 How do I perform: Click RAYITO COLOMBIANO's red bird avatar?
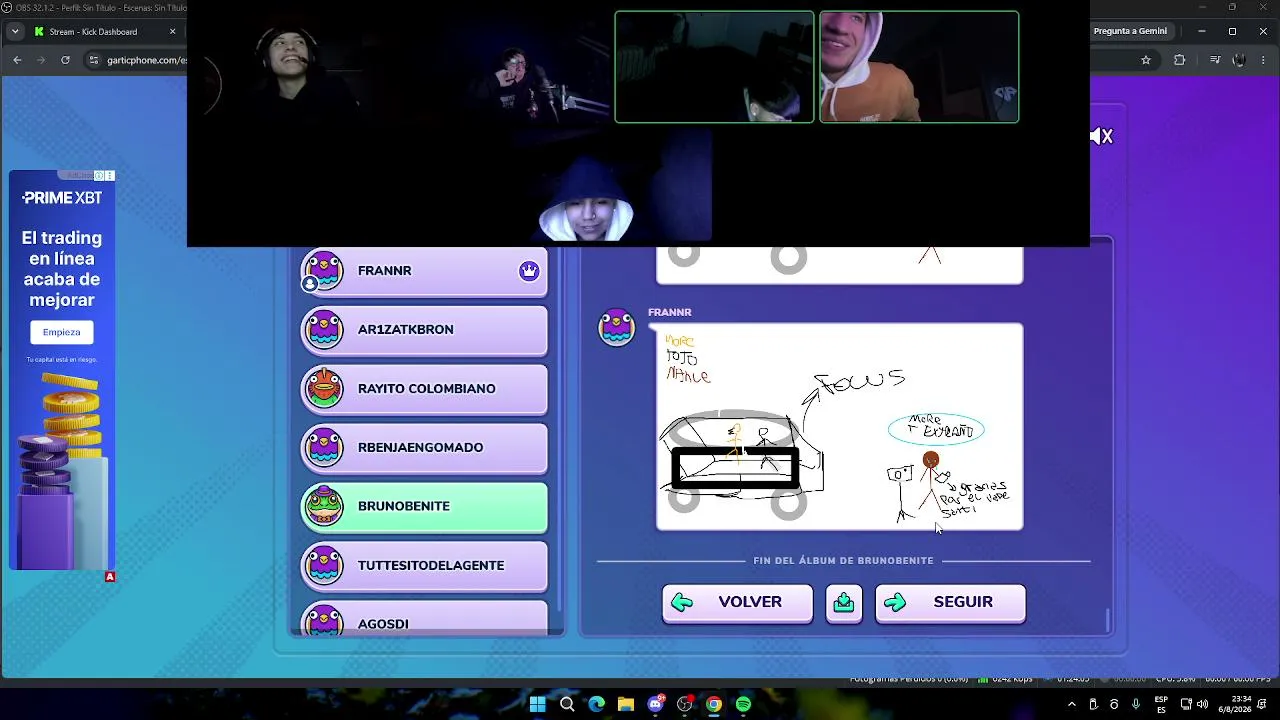click(324, 389)
